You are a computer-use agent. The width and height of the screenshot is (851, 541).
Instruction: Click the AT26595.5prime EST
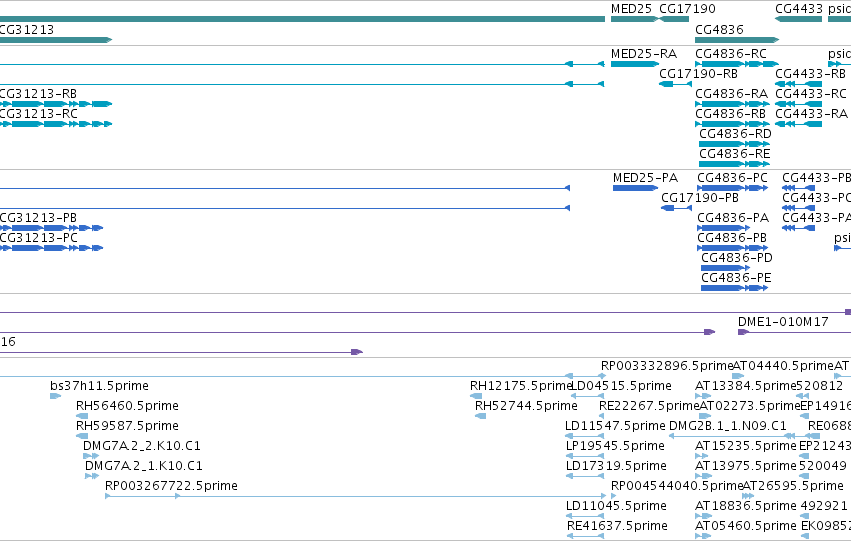748,496
